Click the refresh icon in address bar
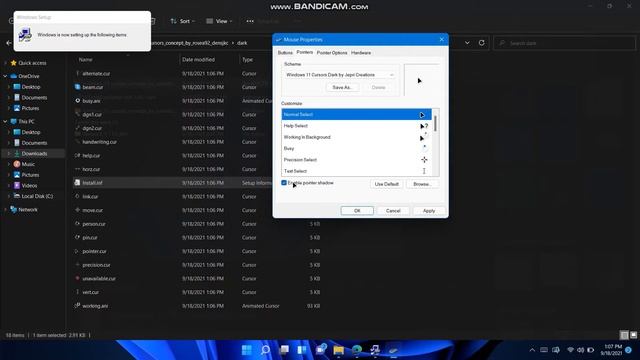640x360 pixels. (482, 43)
